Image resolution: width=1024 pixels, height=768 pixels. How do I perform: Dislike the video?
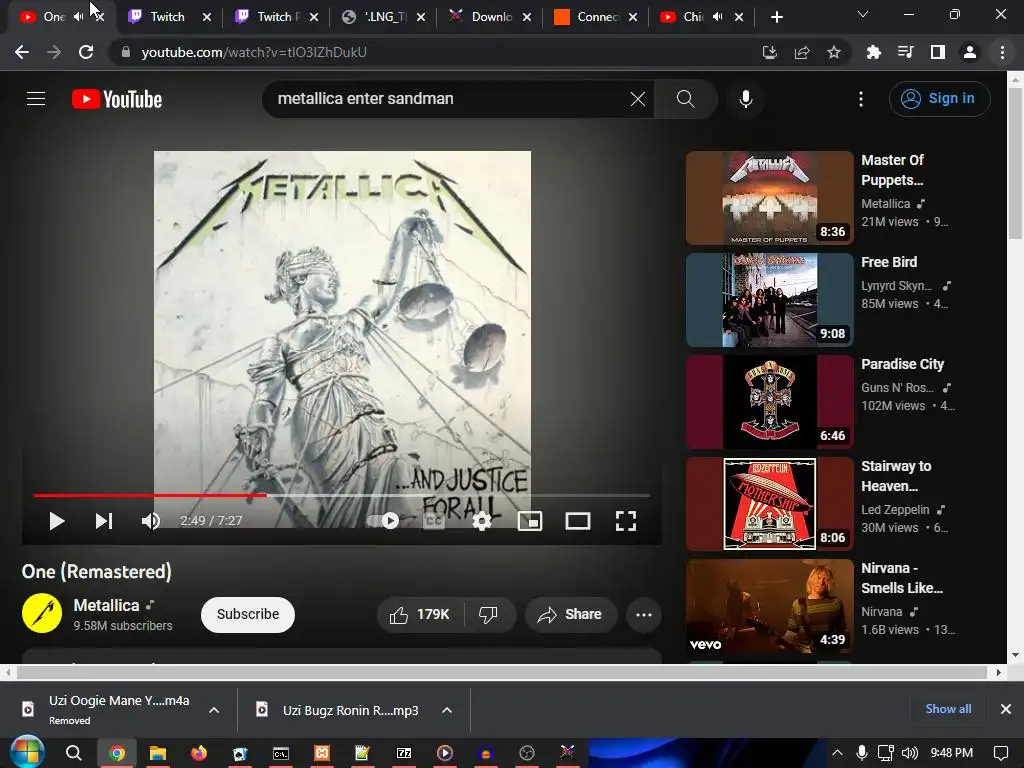[488, 615]
